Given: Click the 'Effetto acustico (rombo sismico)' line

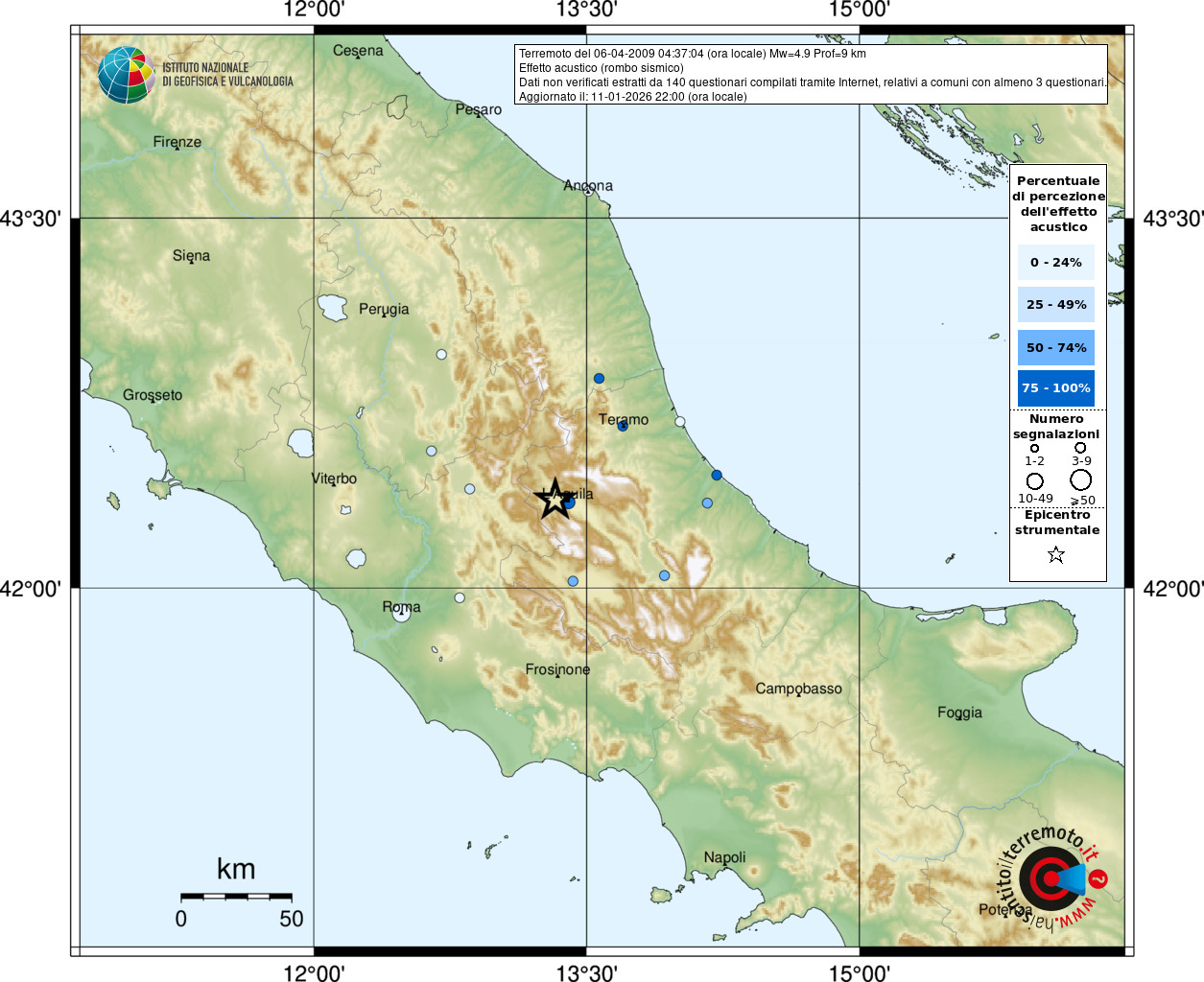Looking at the screenshot, I should 602,68.
